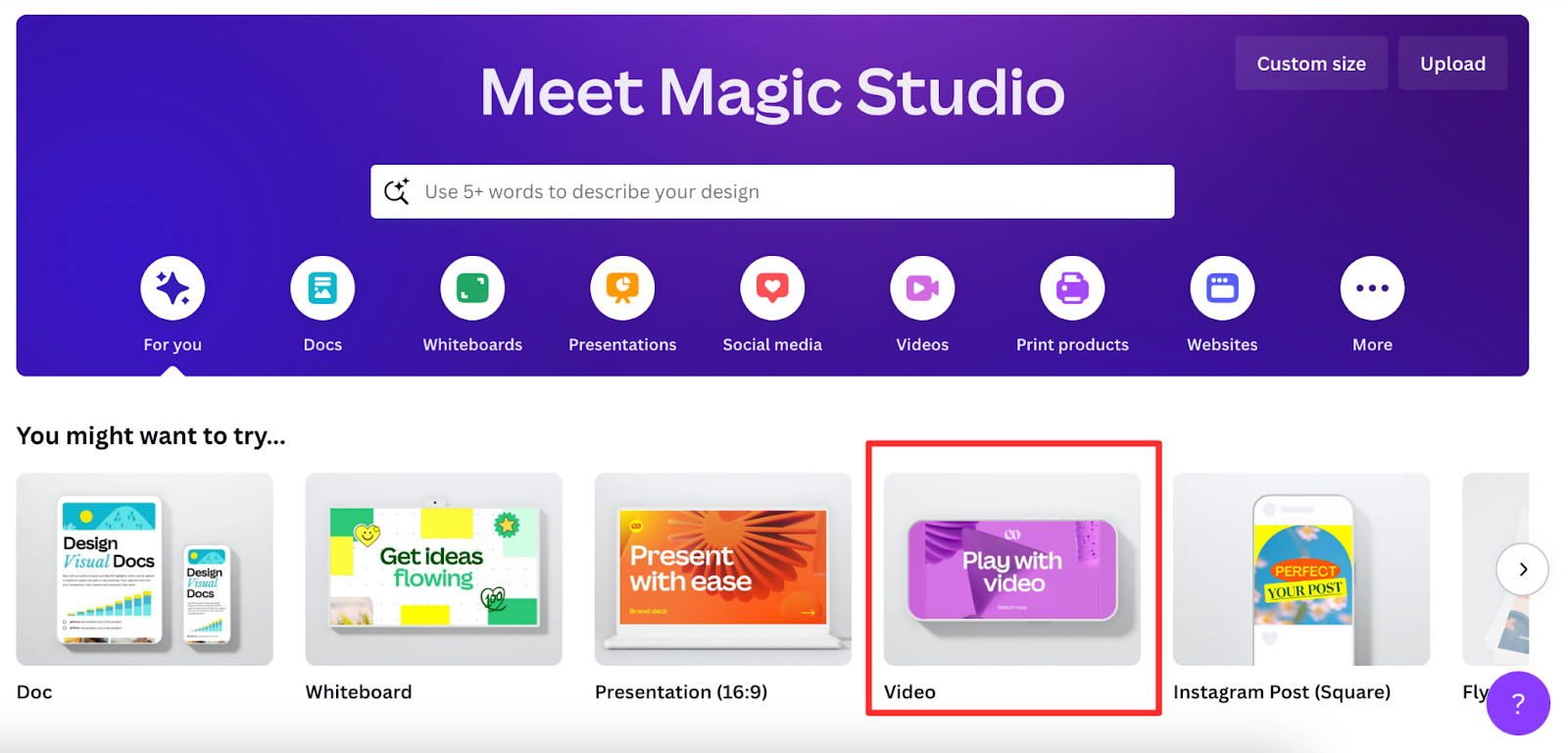
Task: Choose the Social media heart icon
Action: (x=772, y=288)
